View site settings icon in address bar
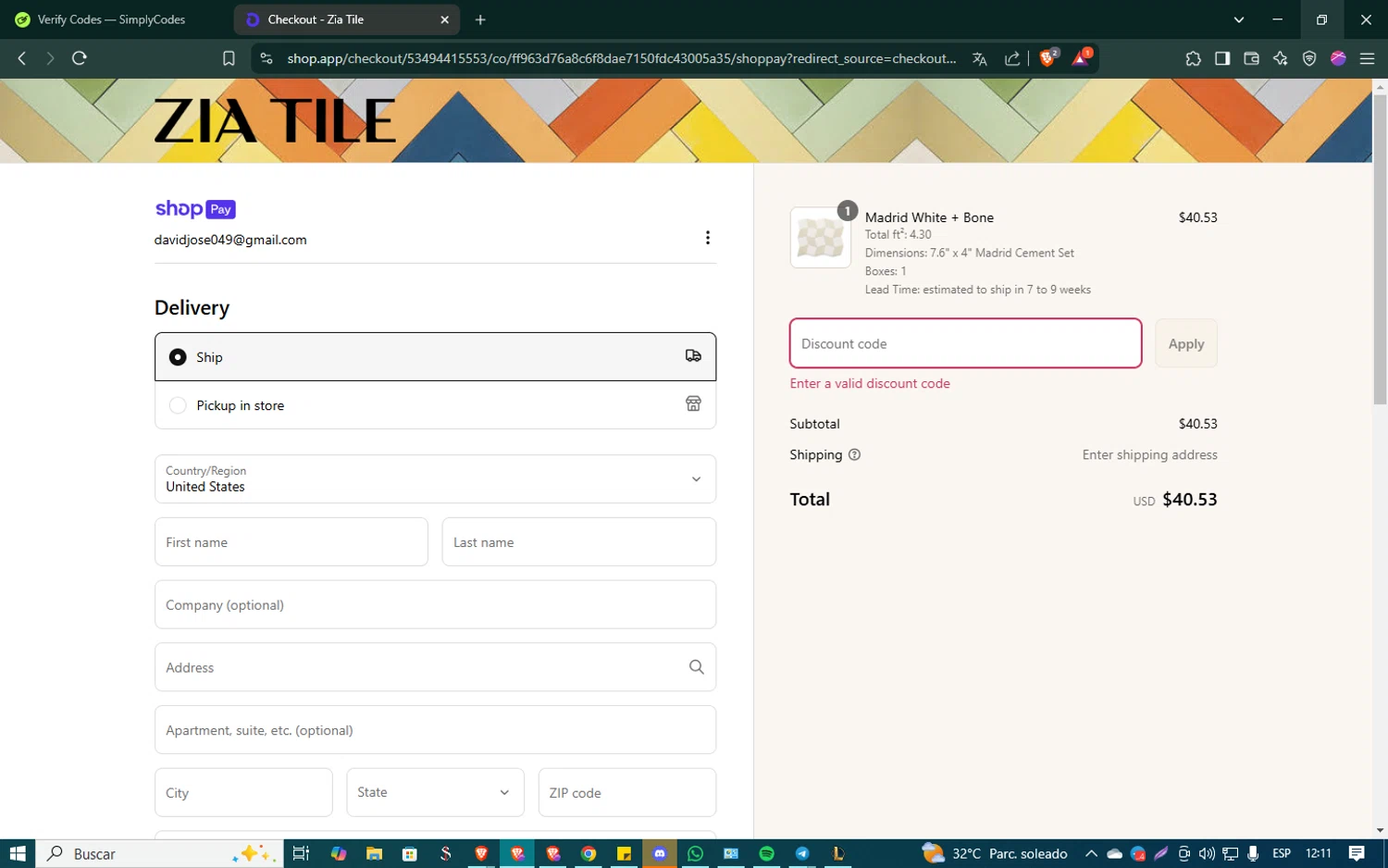1388x868 pixels. click(266, 58)
